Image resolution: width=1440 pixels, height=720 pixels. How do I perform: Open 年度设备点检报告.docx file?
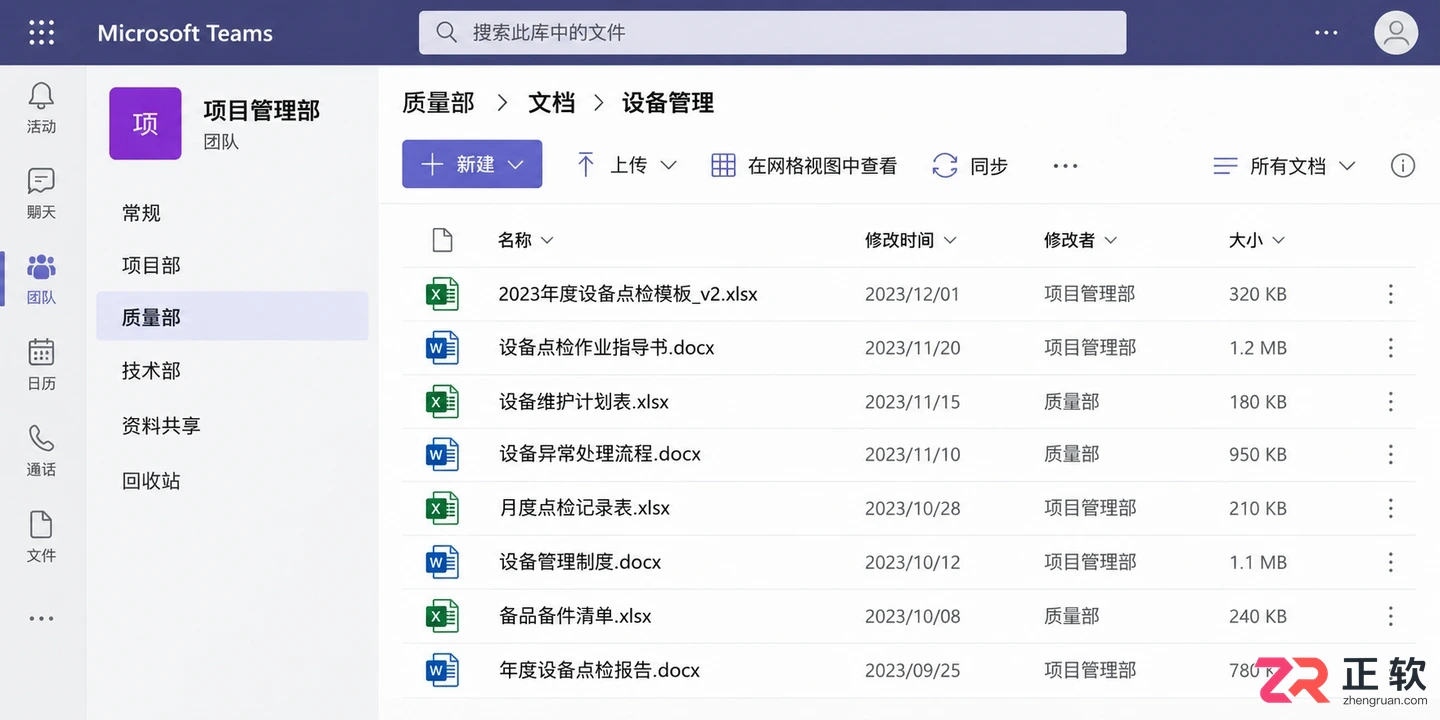tap(599, 670)
